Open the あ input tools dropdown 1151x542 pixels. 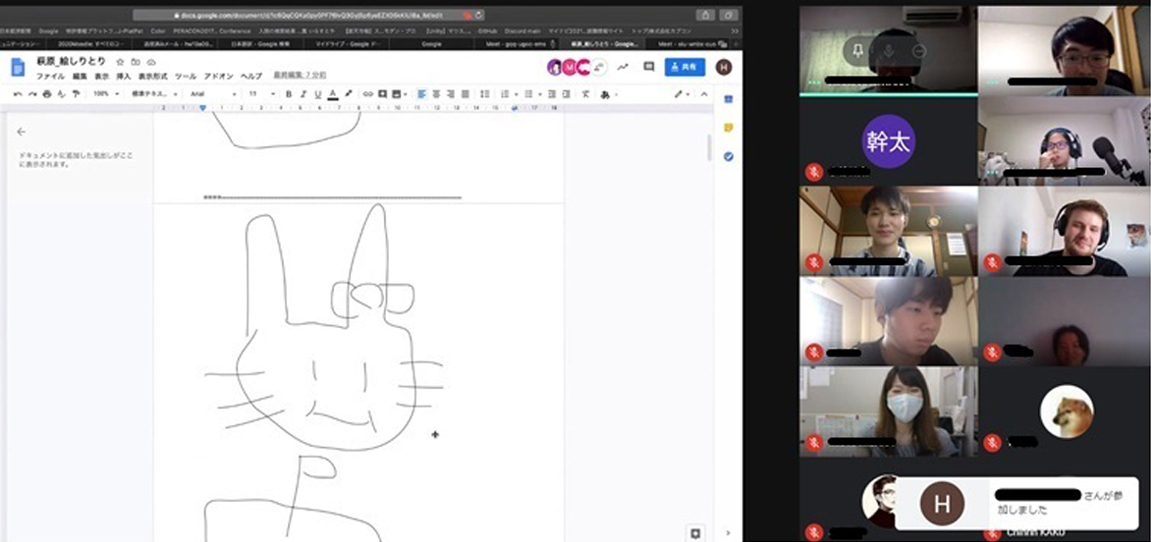point(609,94)
